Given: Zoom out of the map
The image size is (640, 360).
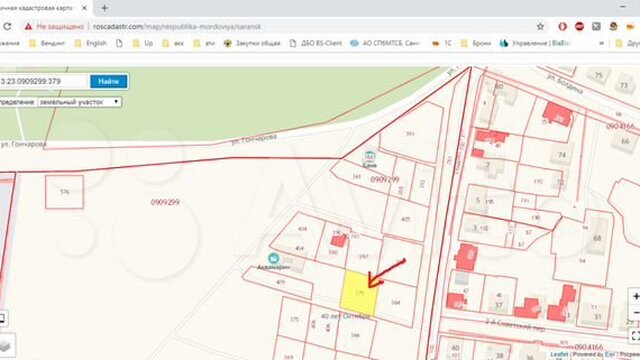Looking at the screenshot, I should tap(635, 312).
